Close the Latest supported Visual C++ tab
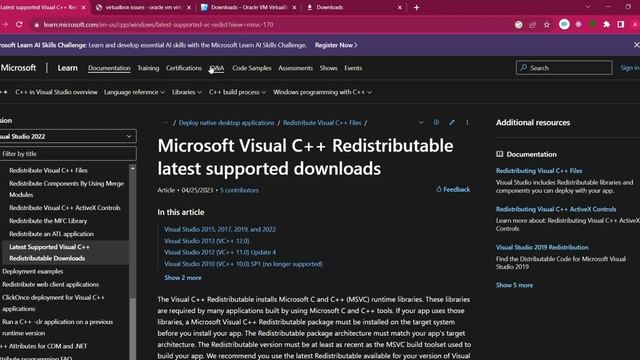640x360 pixels. tap(84, 7)
